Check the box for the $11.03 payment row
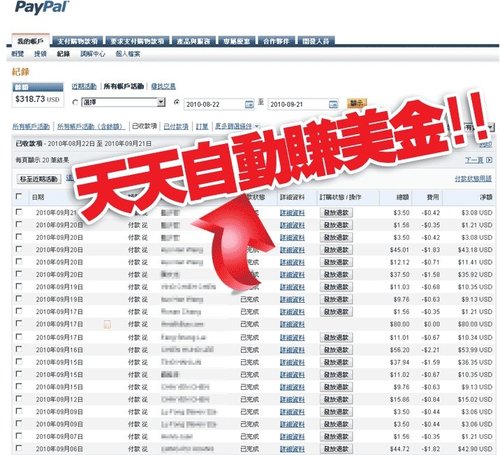Image resolution: width=500 pixels, height=455 pixels. (x=19, y=286)
